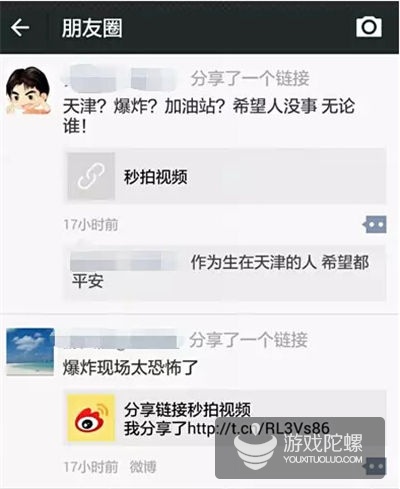Screen dimensions: 400x489
Task: Open comment bubble menu on the first post
Action: (375, 224)
